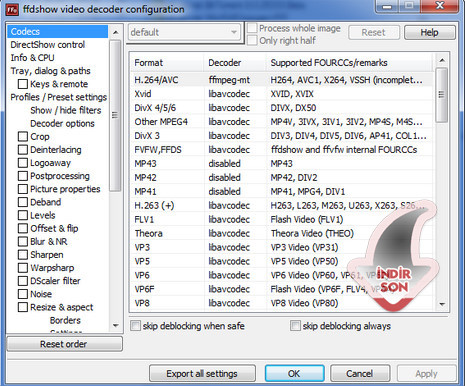Click the Format column header
Screen dimensions: 465x386
[x=167, y=63]
